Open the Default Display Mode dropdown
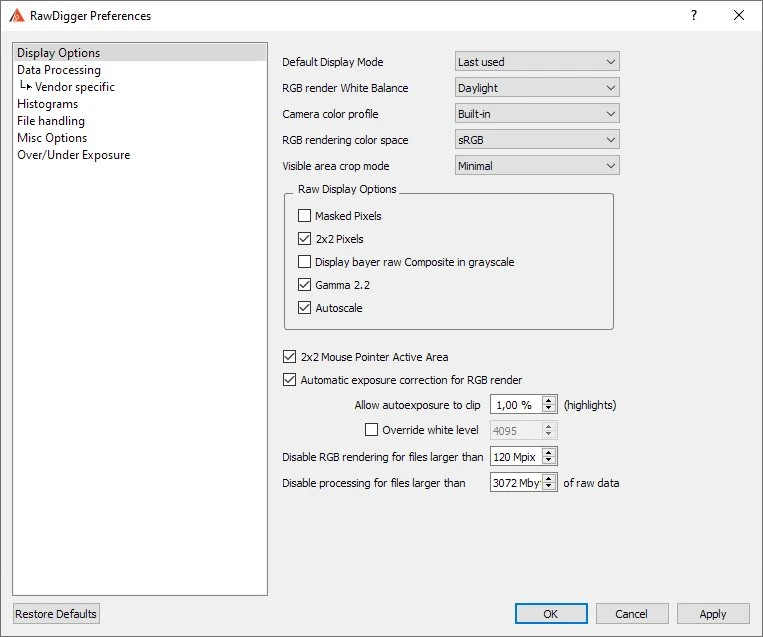Screen dimensions: 763x637 pos(537,62)
